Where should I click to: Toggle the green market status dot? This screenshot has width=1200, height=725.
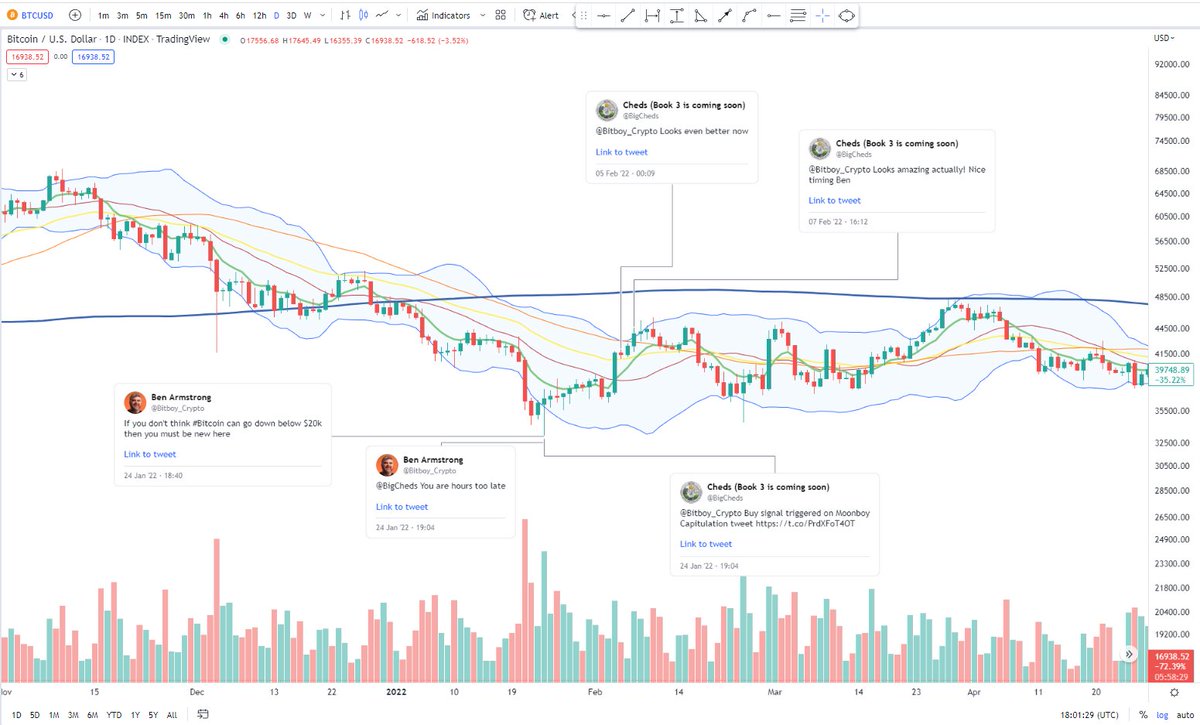click(x=224, y=39)
